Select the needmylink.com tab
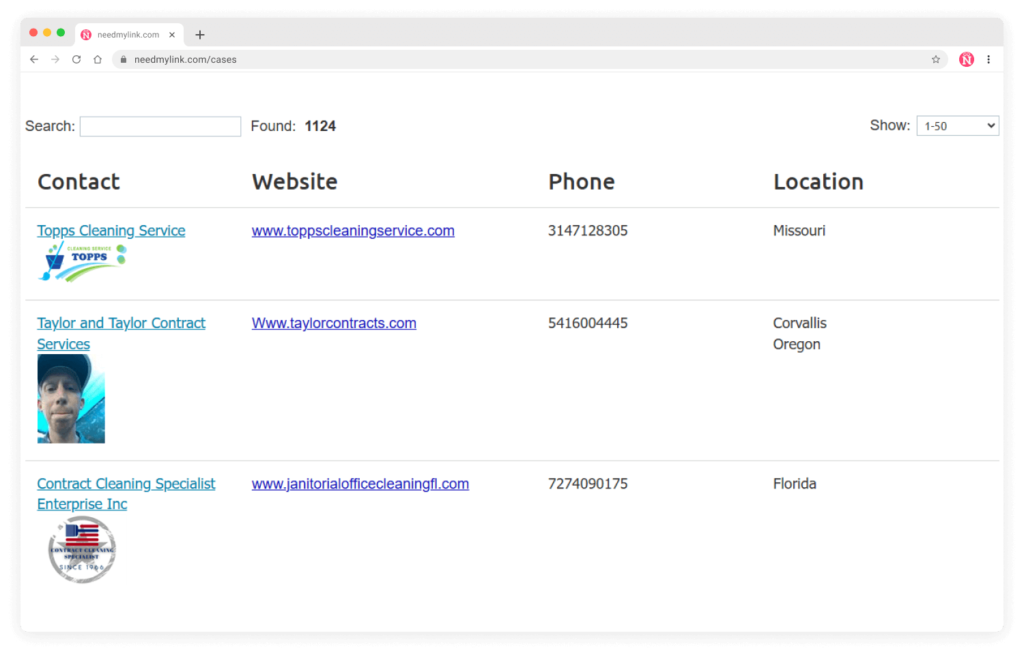1024x655 pixels. pos(120,35)
